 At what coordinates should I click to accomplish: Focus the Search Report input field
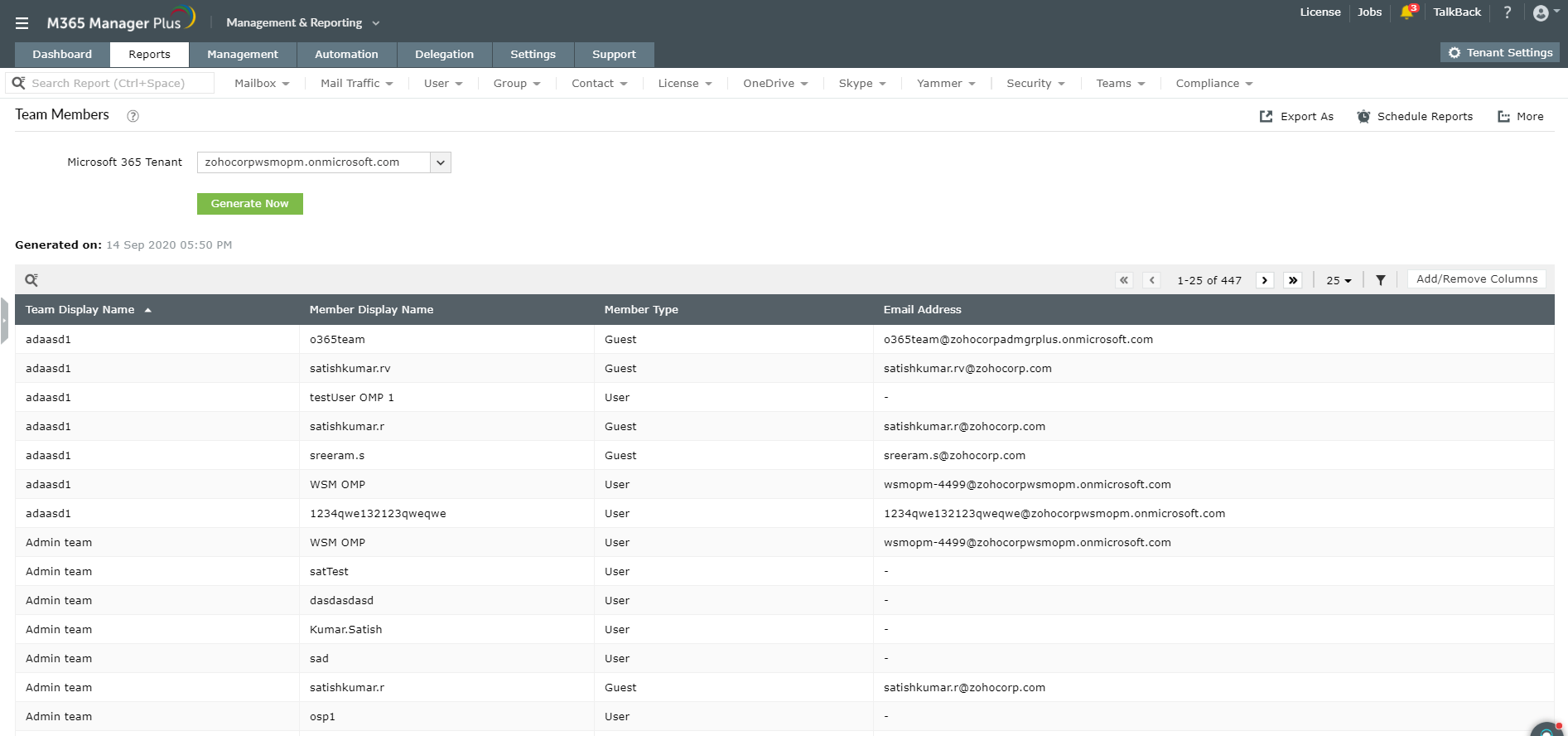pyautogui.click(x=116, y=84)
